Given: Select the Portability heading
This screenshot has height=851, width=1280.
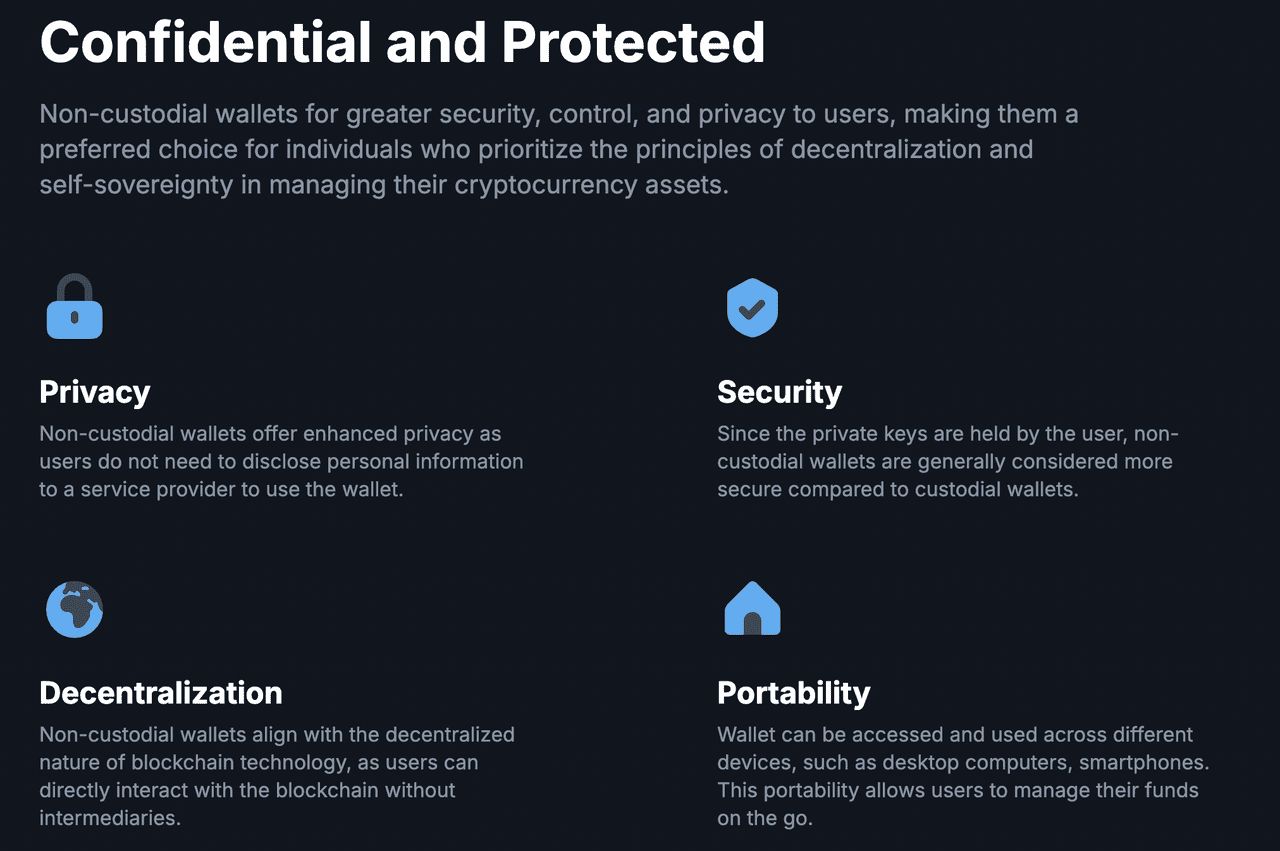Looking at the screenshot, I should pyautogui.click(x=793, y=693).
